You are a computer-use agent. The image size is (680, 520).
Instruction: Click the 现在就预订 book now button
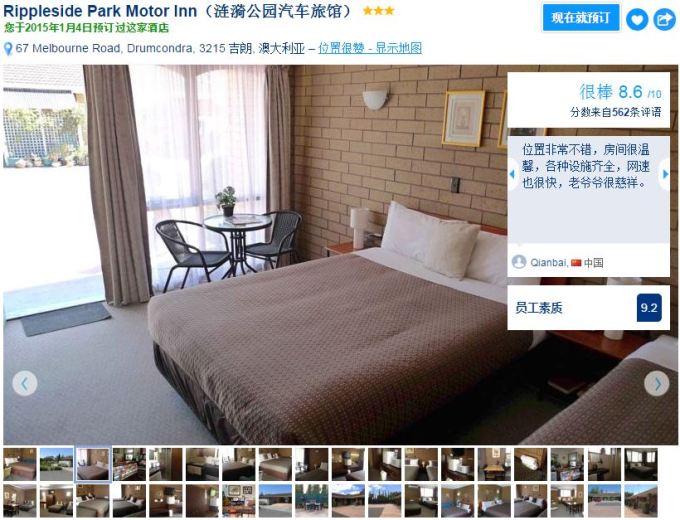(581, 18)
